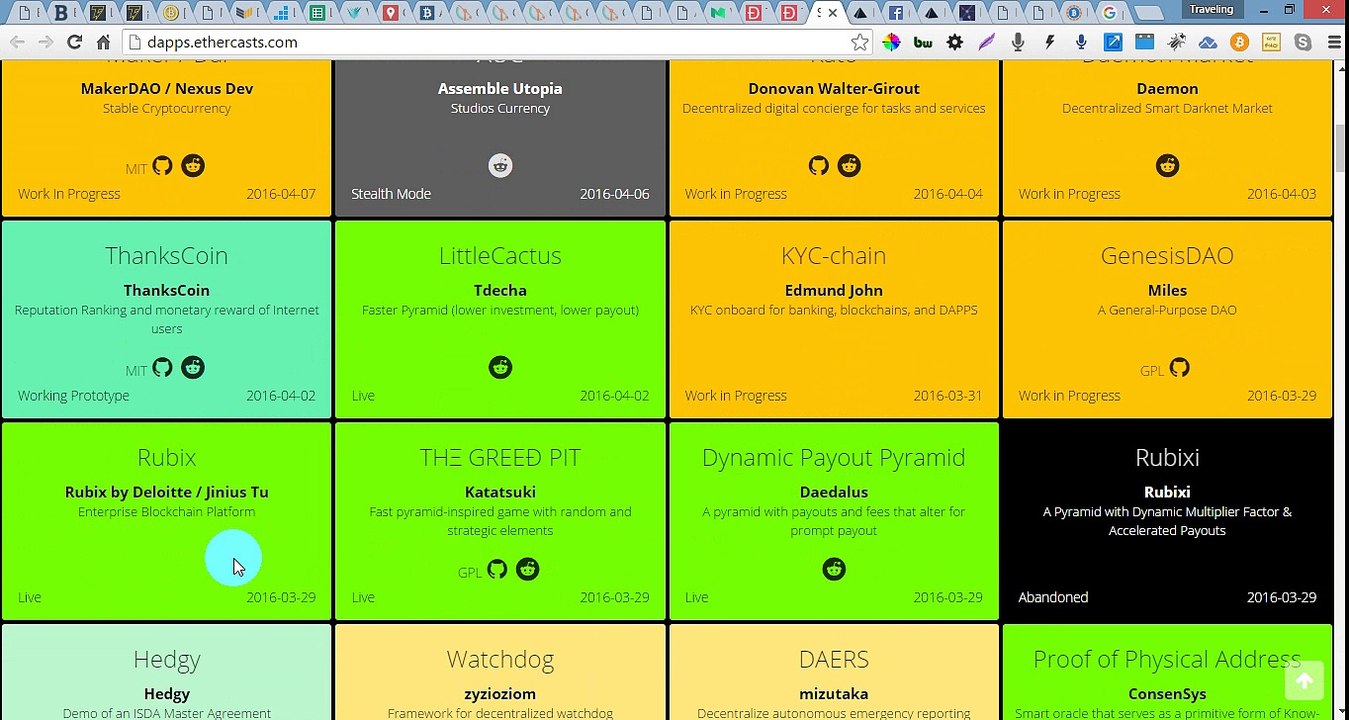Image resolution: width=1349 pixels, height=720 pixels.
Task: Open THE GREED PIT GitHub icon
Action: click(497, 570)
